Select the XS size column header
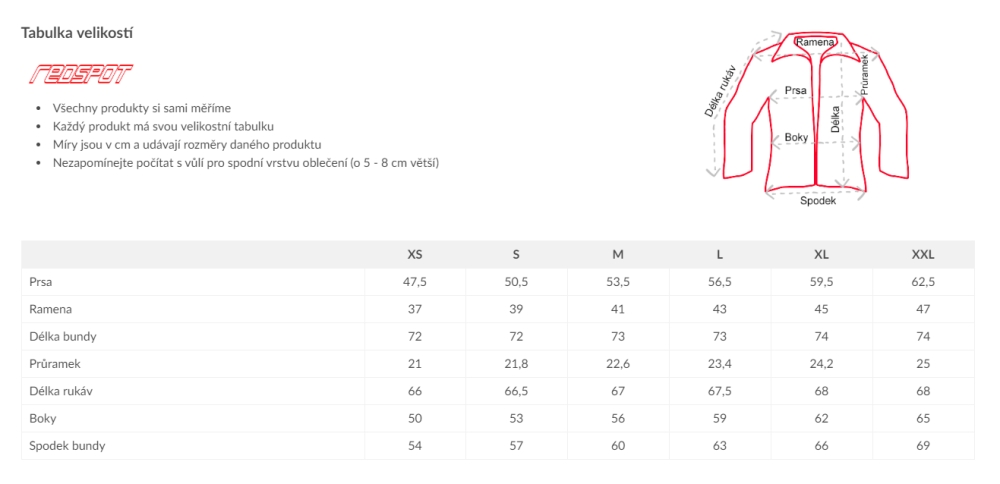1000x484 pixels. (x=415, y=255)
